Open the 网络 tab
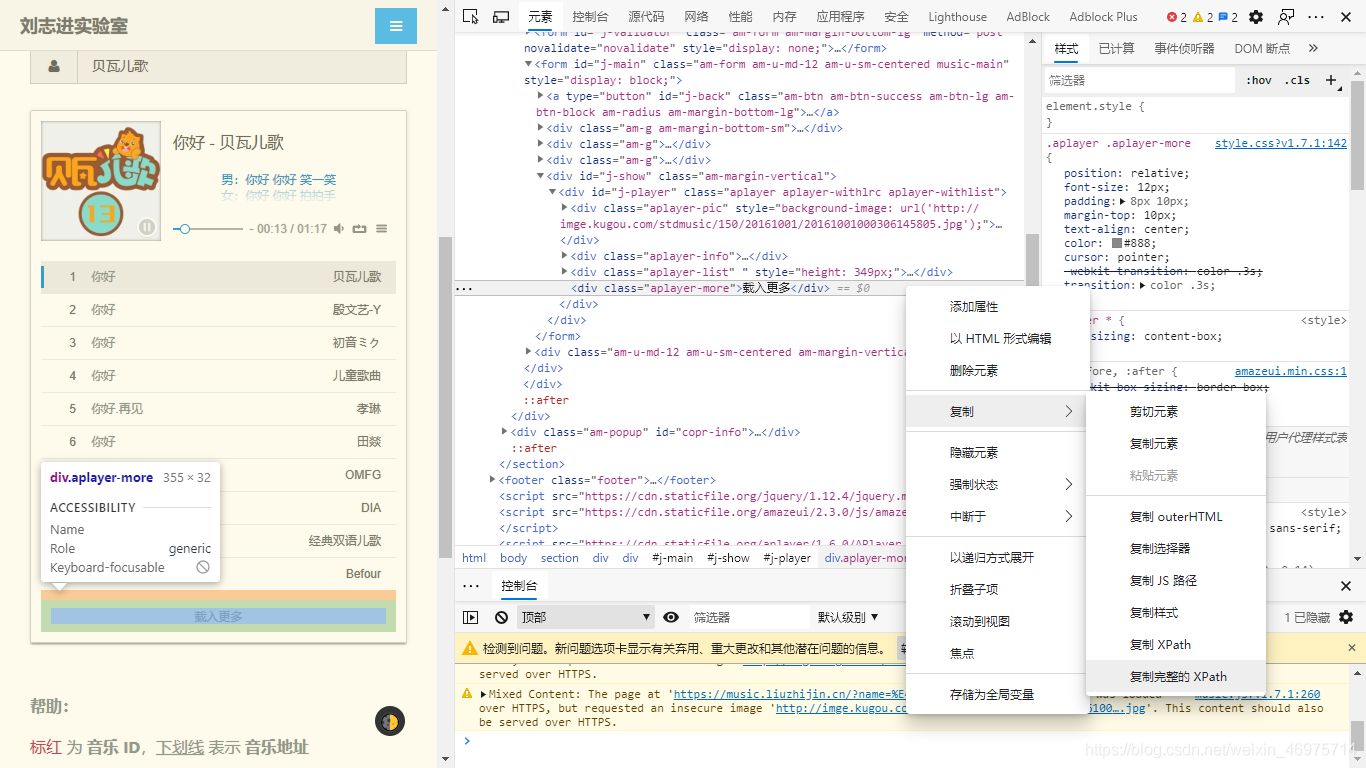Image resolution: width=1366 pixels, height=768 pixels. tap(696, 16)
